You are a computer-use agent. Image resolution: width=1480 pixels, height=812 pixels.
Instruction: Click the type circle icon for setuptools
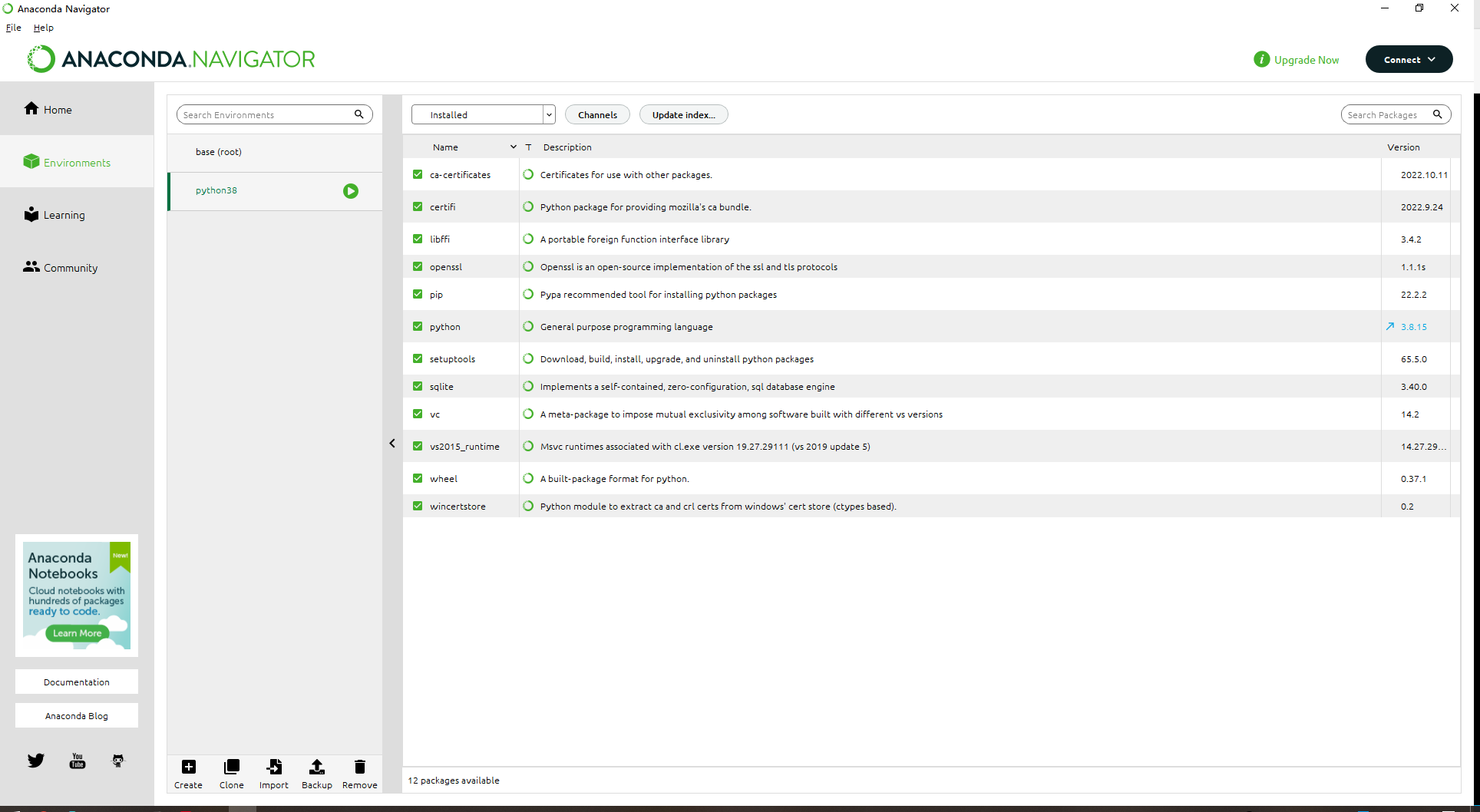528,358
